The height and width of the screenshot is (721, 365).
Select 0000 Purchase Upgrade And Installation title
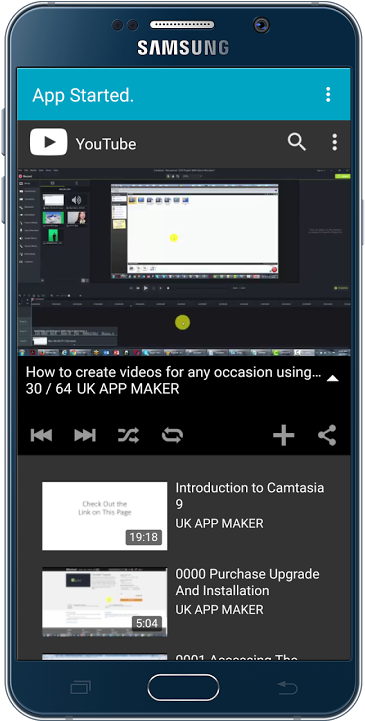(x=247, y=582)
